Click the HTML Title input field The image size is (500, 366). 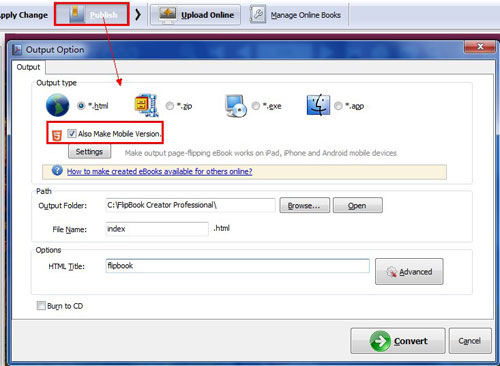tap(237, 266)
